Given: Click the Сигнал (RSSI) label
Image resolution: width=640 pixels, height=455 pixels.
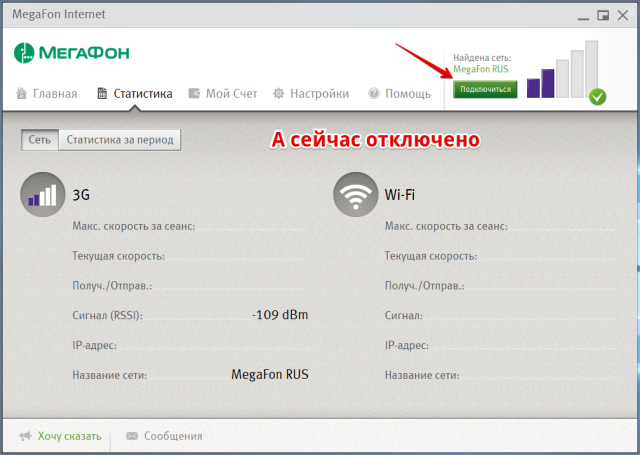Looking at the screenshot, I should 107,315.
